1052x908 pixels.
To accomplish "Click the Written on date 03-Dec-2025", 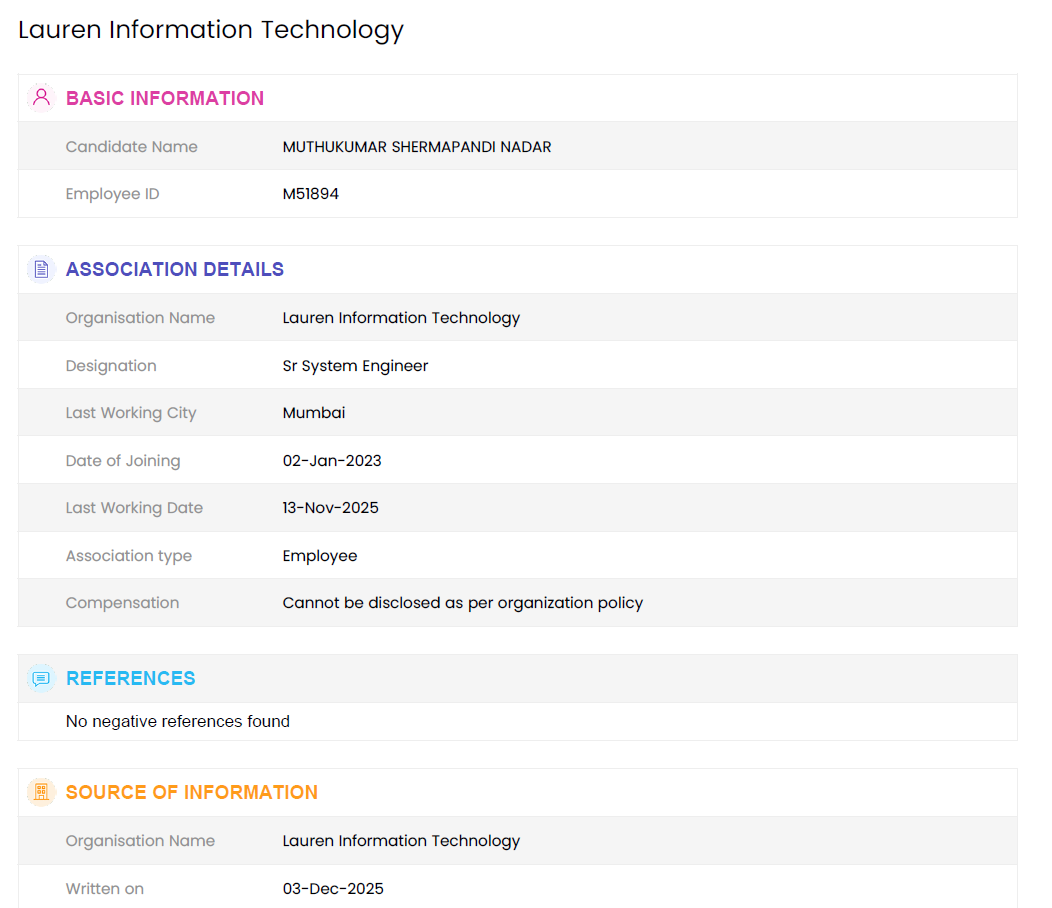I will (x=333, y=889).
